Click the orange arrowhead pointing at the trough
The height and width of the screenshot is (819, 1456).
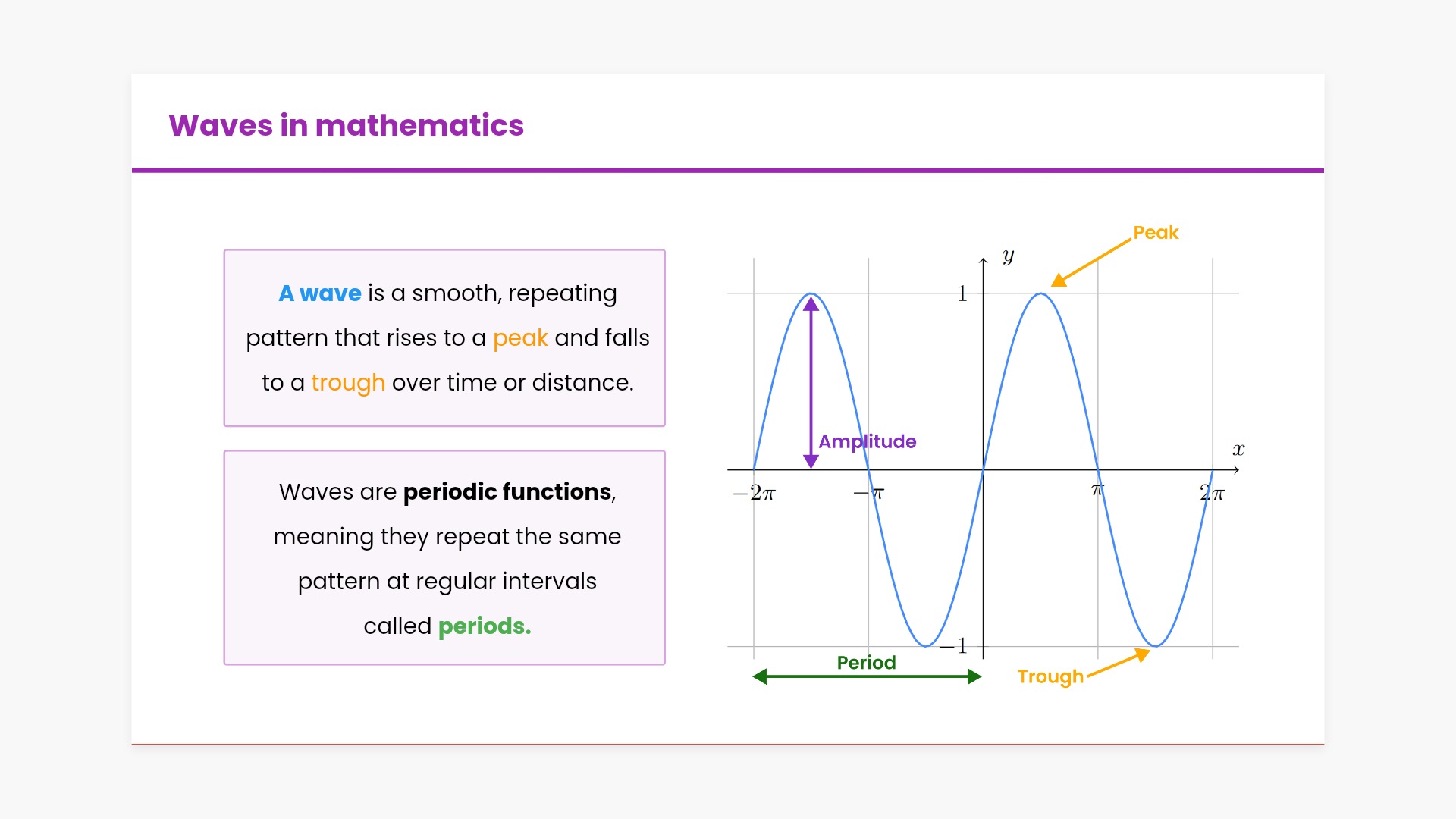click(1142, 654)
